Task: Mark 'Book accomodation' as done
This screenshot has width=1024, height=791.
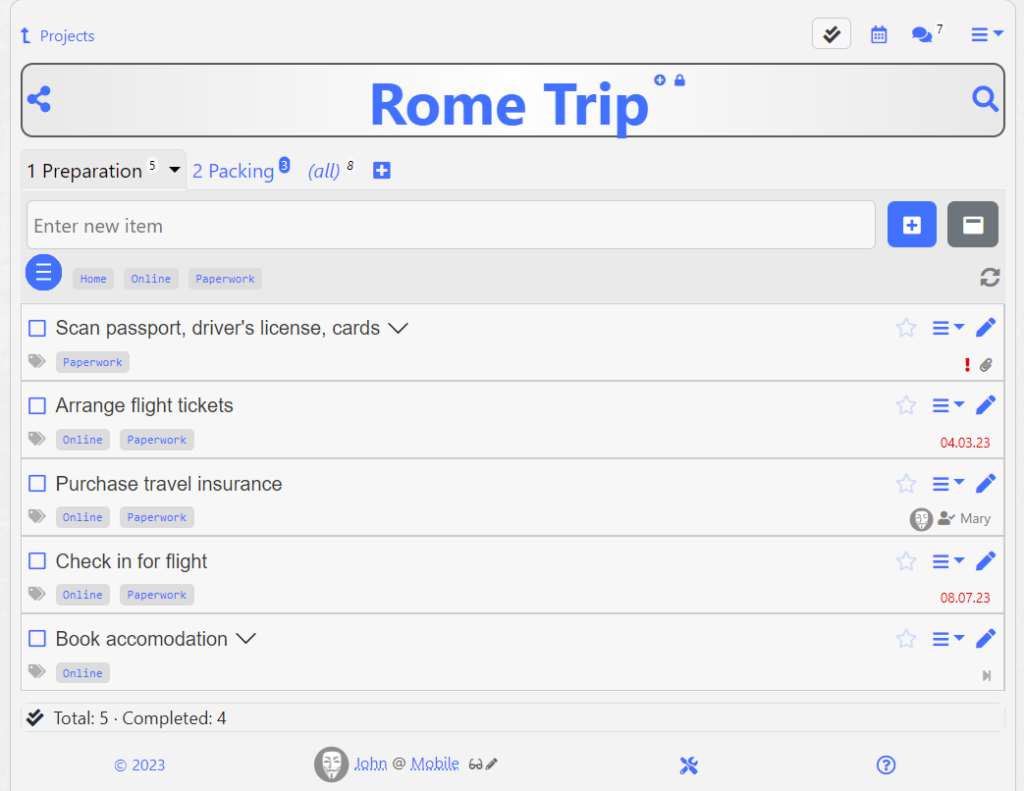Action: tap(37, 639)
